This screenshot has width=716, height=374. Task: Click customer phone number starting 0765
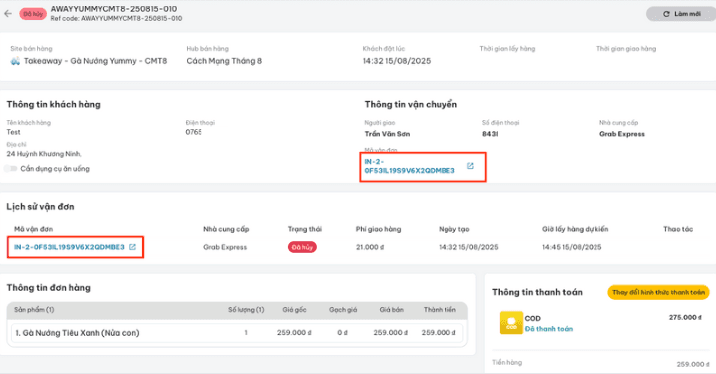(x=193, y=132)
